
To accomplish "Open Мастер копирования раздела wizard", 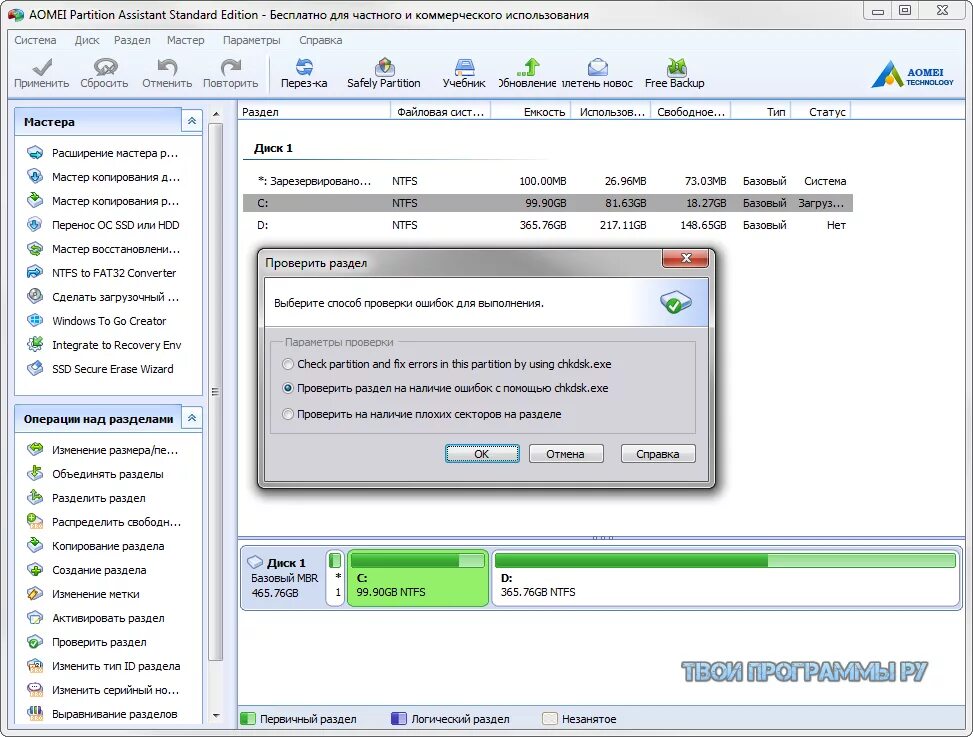I will point(103,201).
